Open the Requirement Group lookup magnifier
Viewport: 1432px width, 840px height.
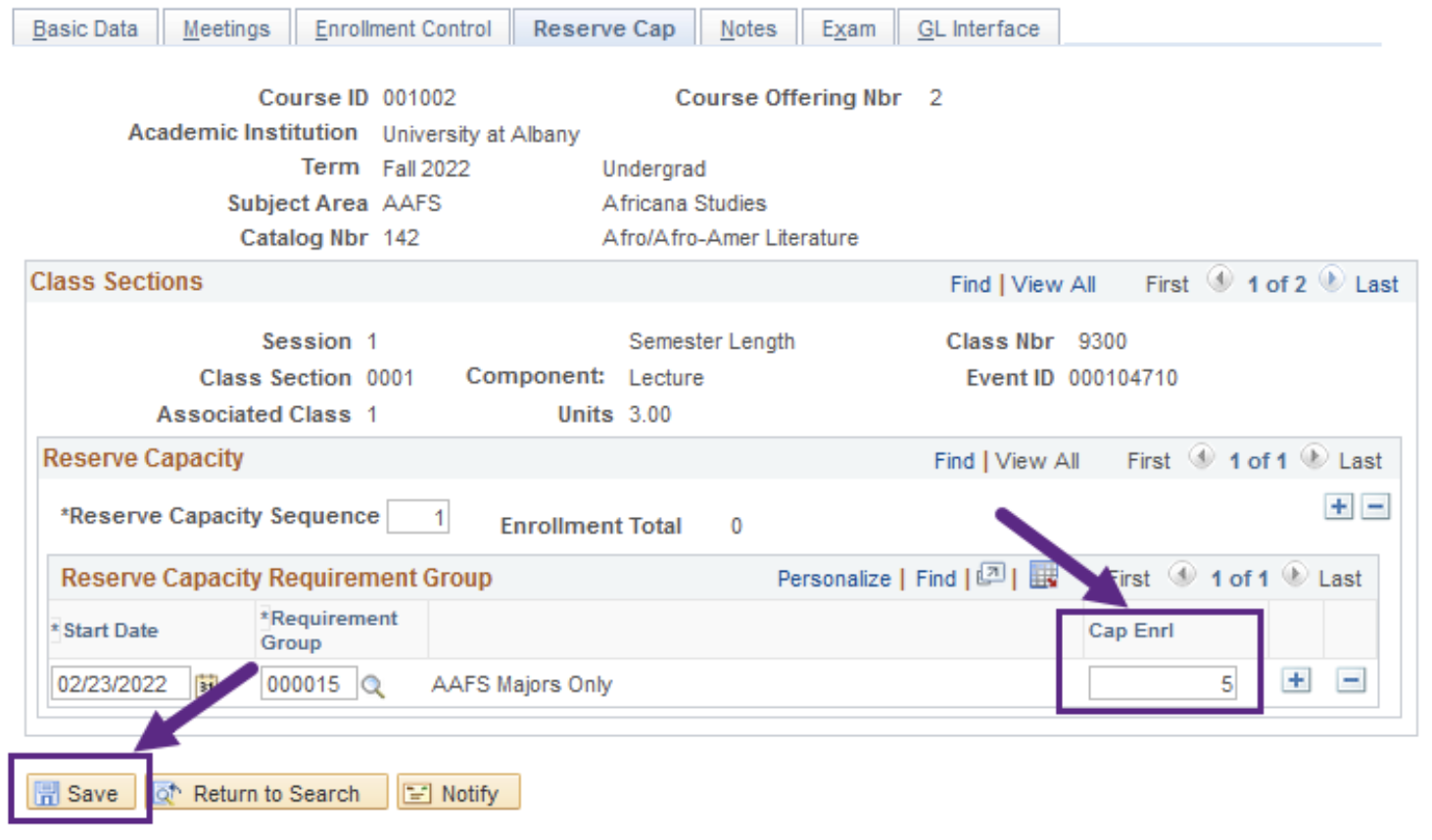pyautogui.click(x=372, y=685)
